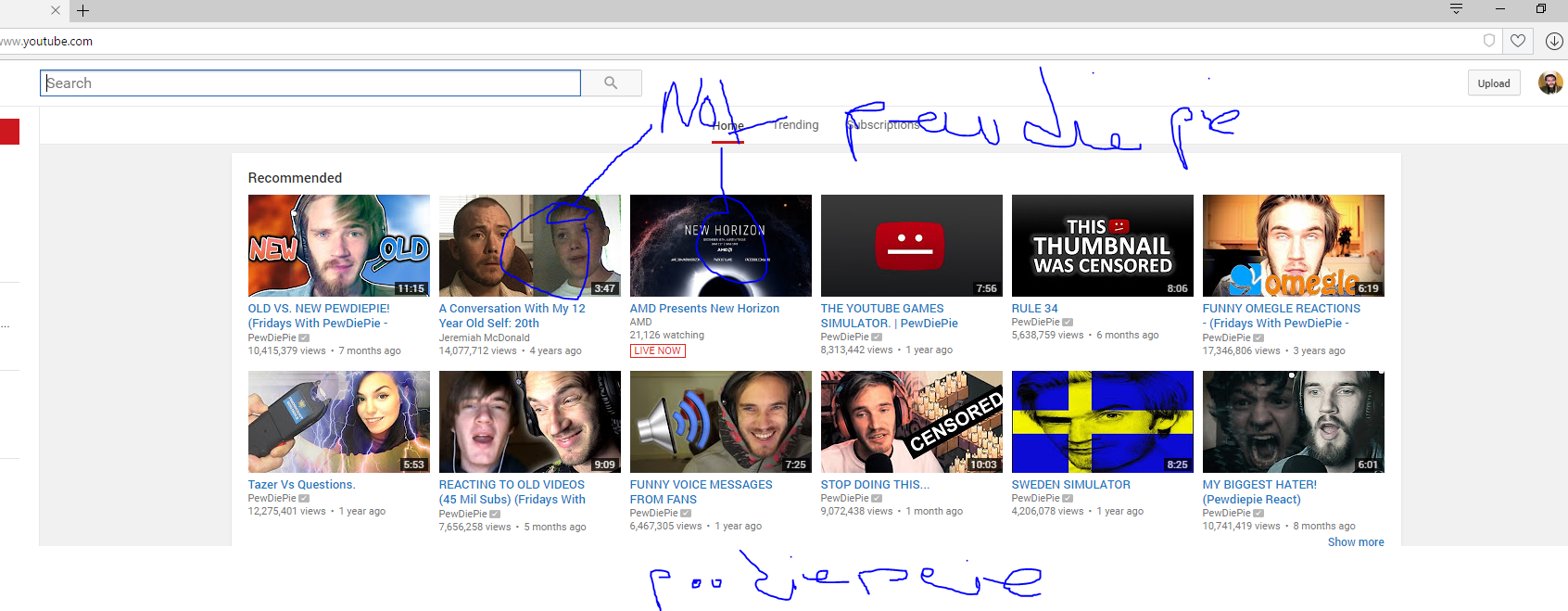
Task: Click the heart bookmark icon
Action: coord(1518,41)
